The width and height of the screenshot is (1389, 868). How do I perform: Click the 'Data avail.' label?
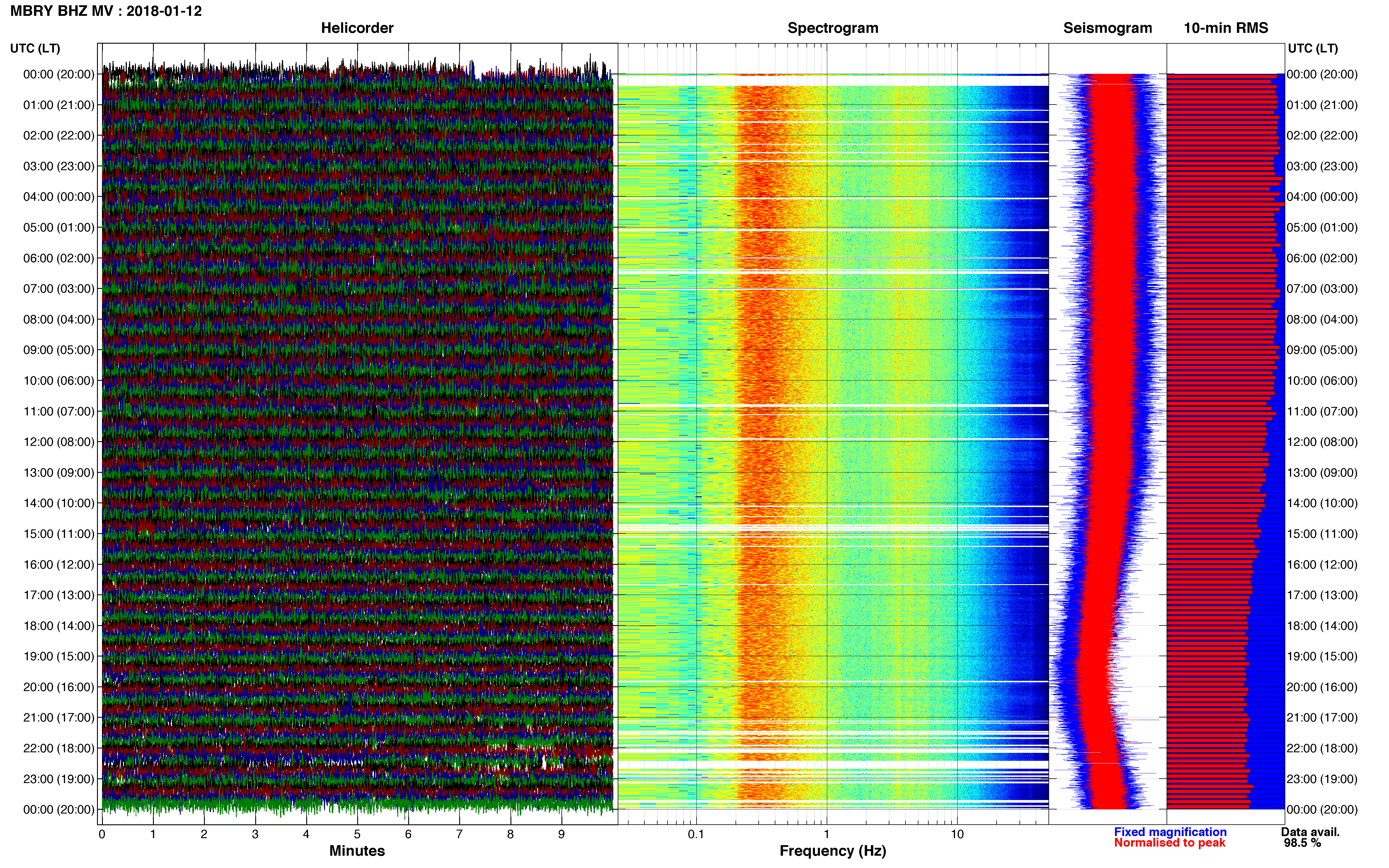tap(1310, 833)
